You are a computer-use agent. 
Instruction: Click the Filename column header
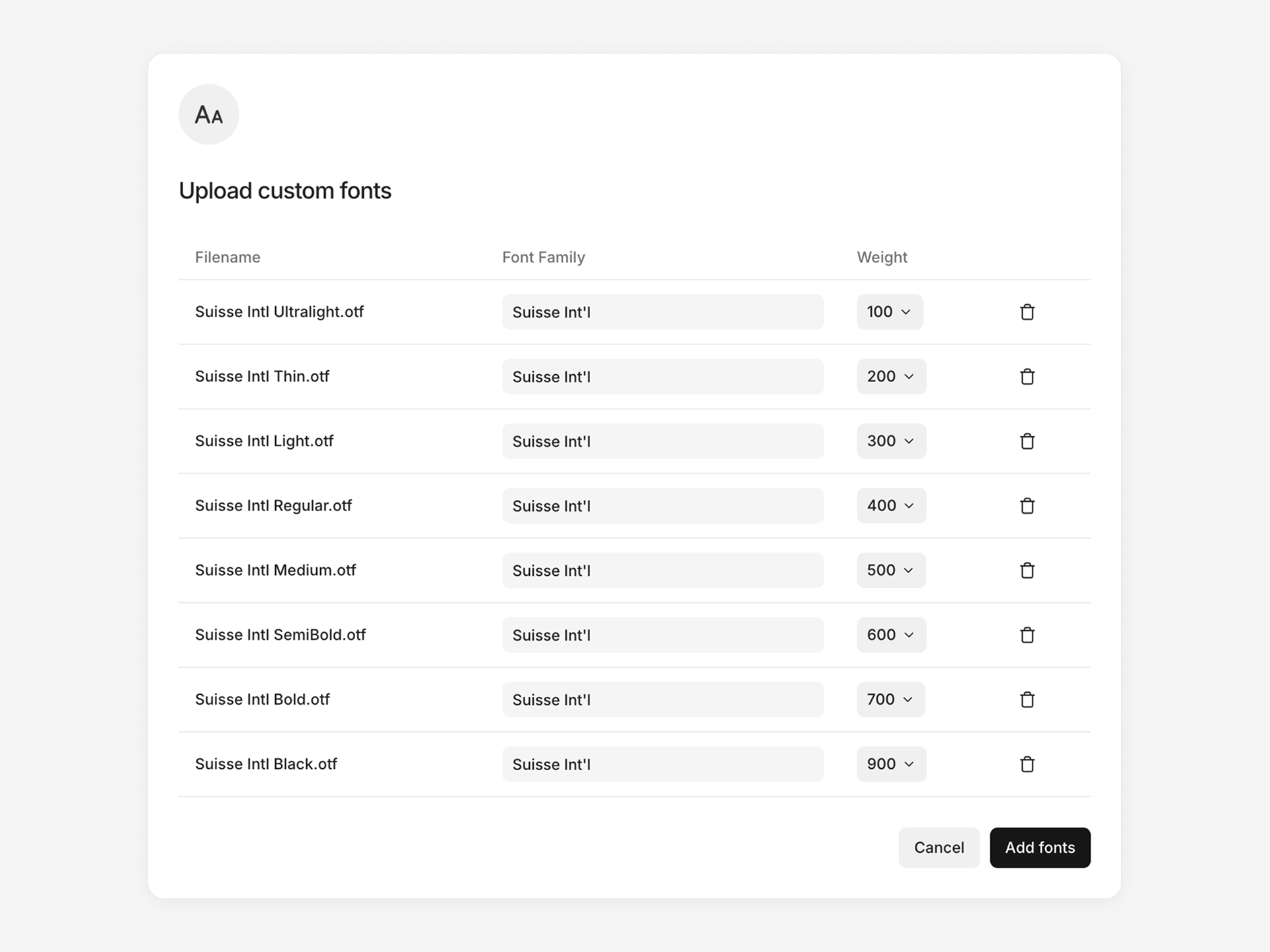point(228,257)
